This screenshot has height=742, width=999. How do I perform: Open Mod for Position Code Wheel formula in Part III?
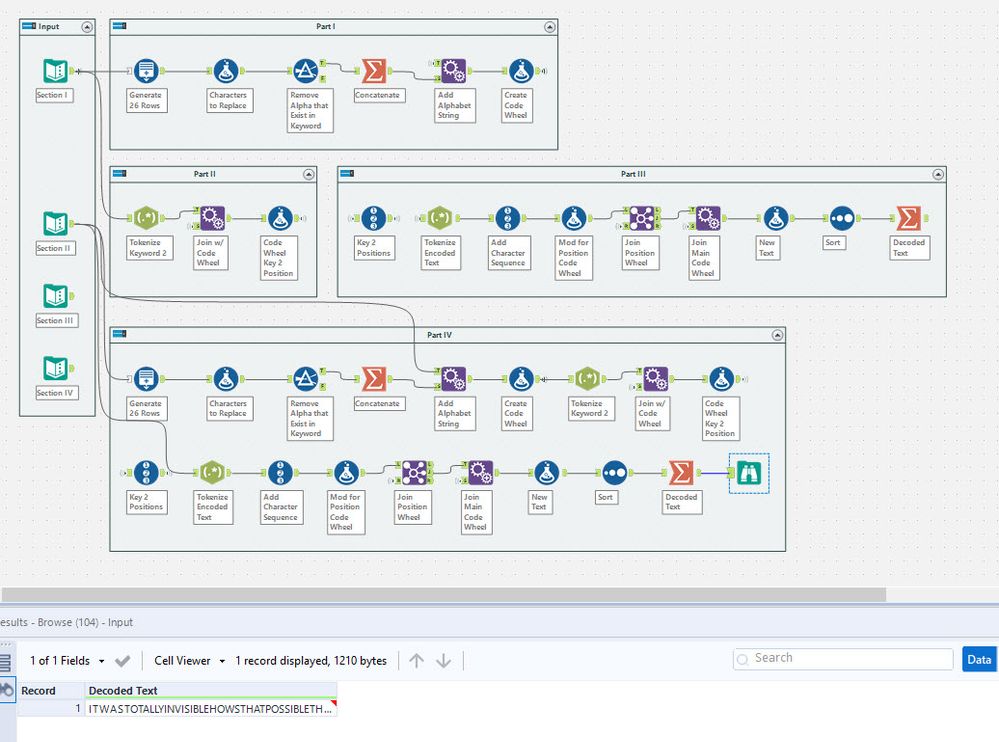574,218
